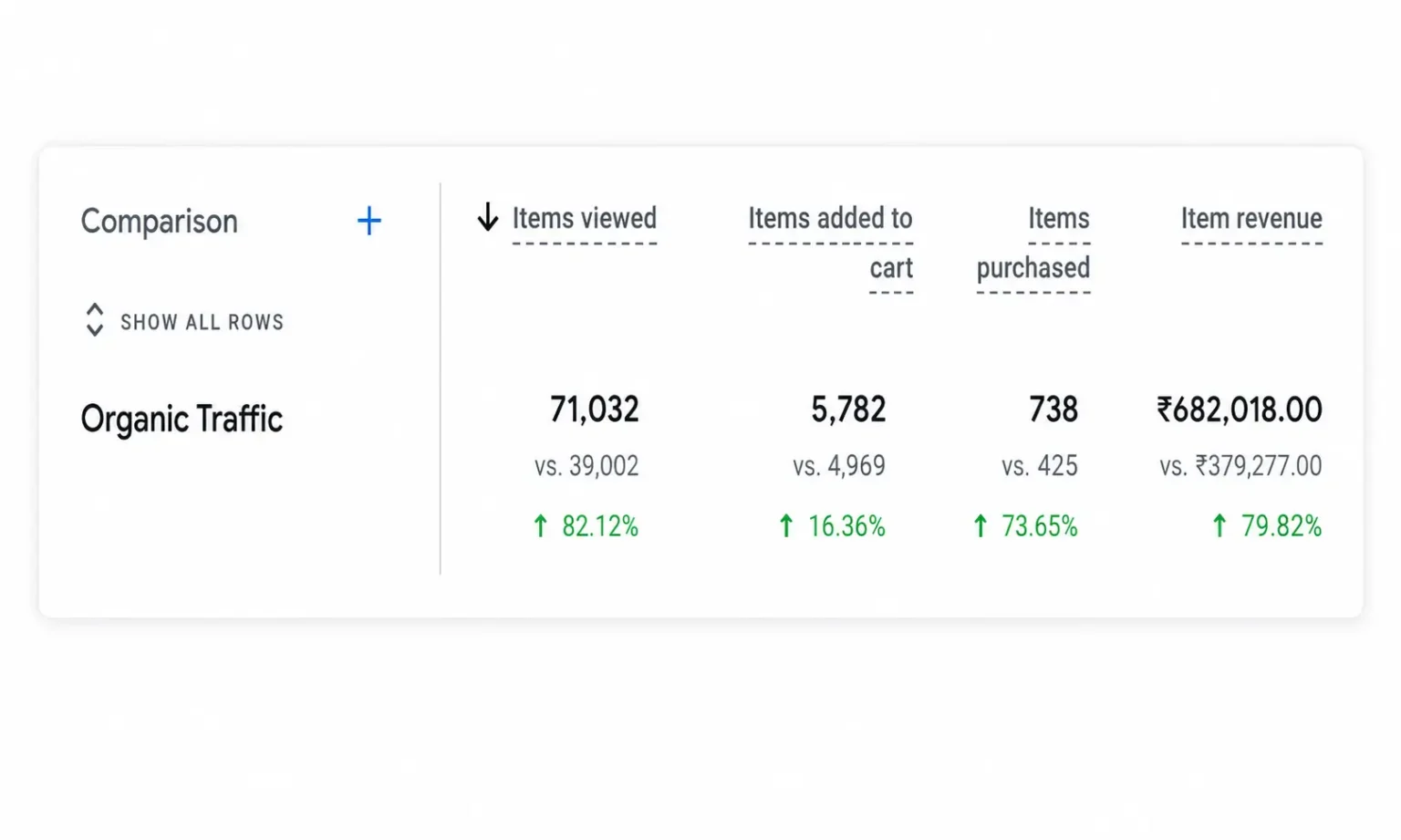
Task: Click the green up arrow beside 73.65%
Action: (x=980, y=526)
